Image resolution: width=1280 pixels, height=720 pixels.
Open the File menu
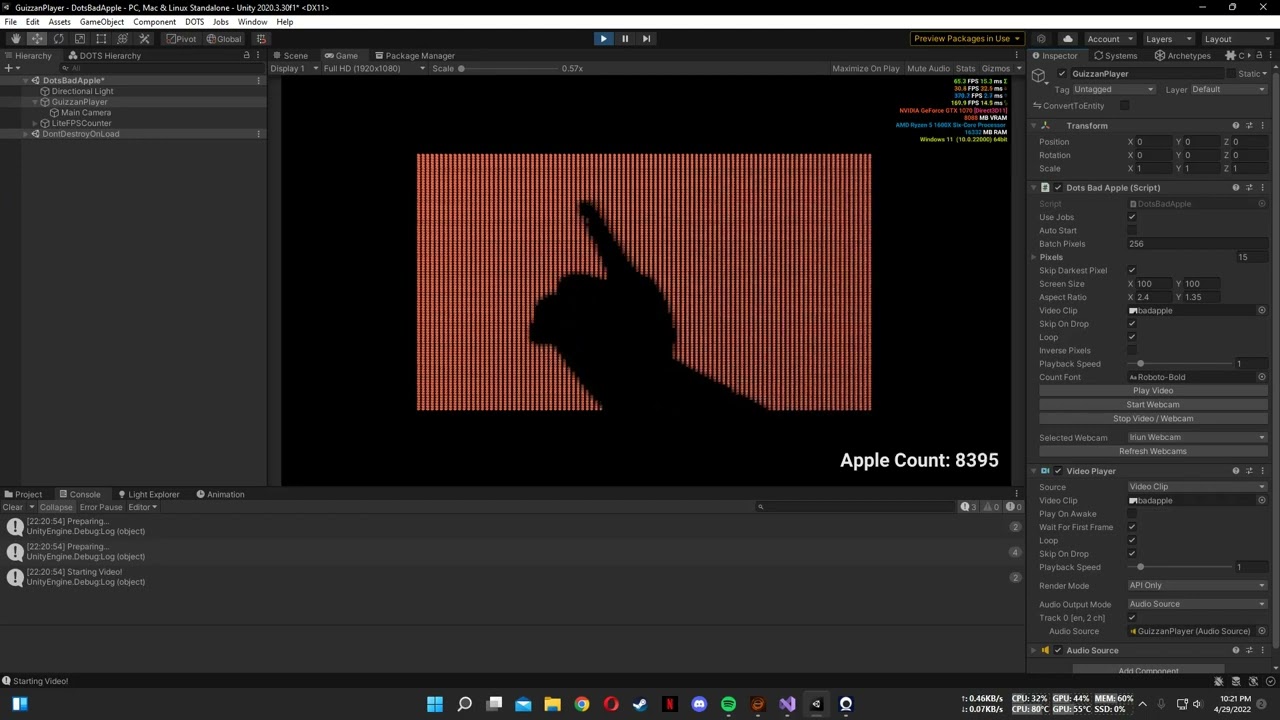pos(10,22)
